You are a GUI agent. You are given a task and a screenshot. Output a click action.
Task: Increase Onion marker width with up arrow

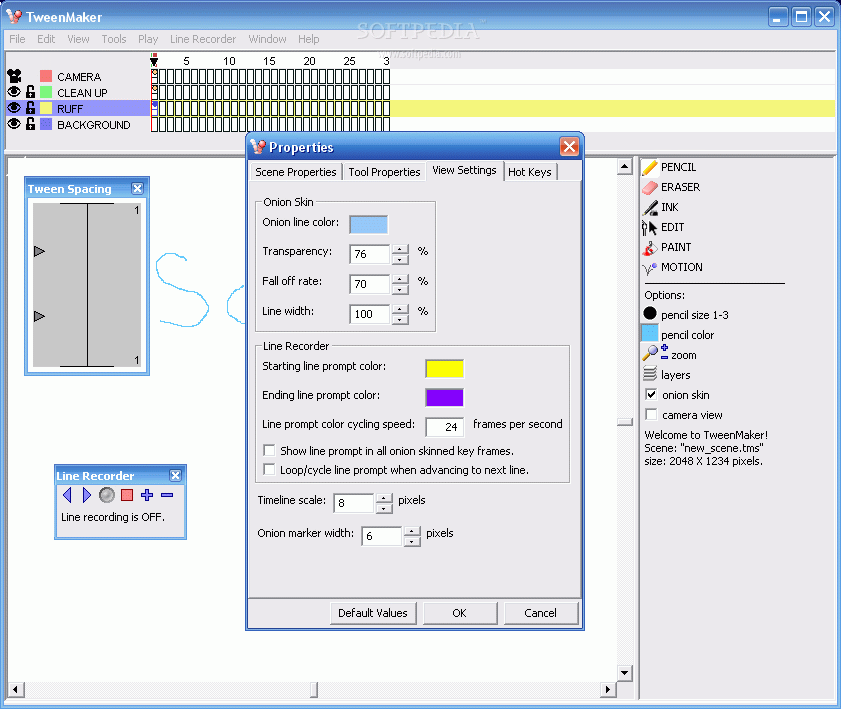click(412, 531)
